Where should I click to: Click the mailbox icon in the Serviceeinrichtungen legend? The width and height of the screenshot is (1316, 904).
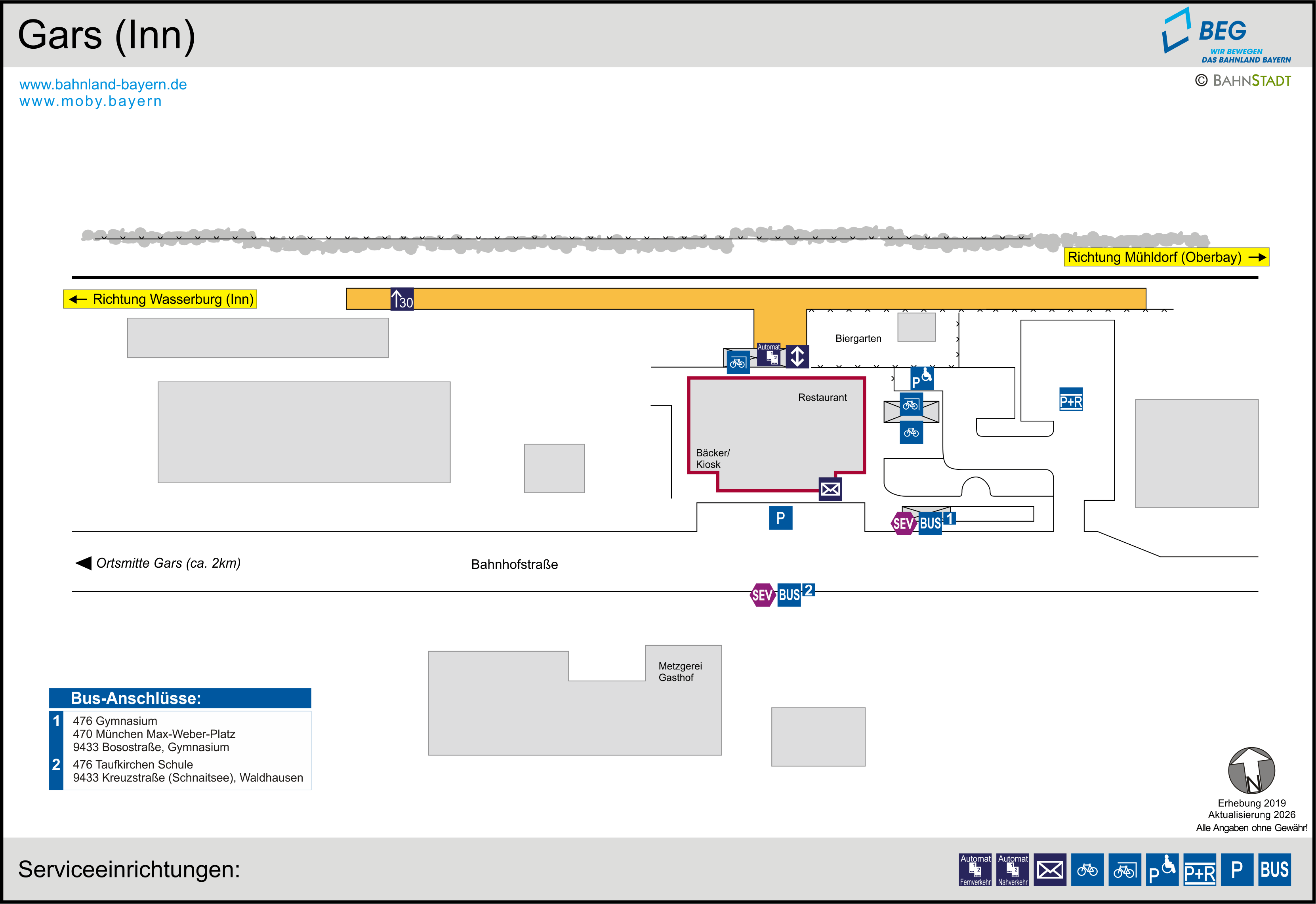pyautogui.click(x=1050, y=870)
